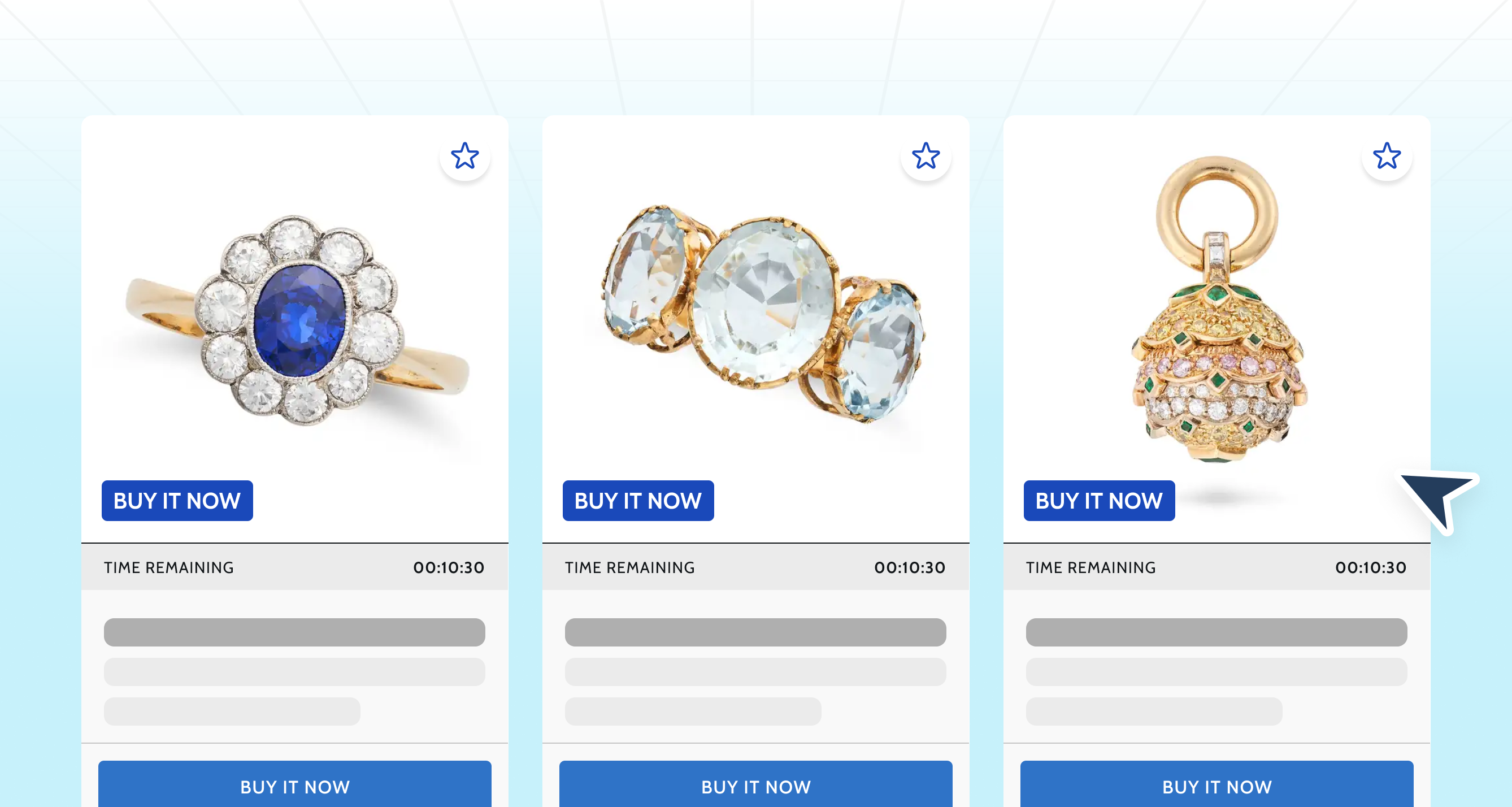
Task: Click the countdown timer on the pendant card
Action: click(x=1371, y=567)
